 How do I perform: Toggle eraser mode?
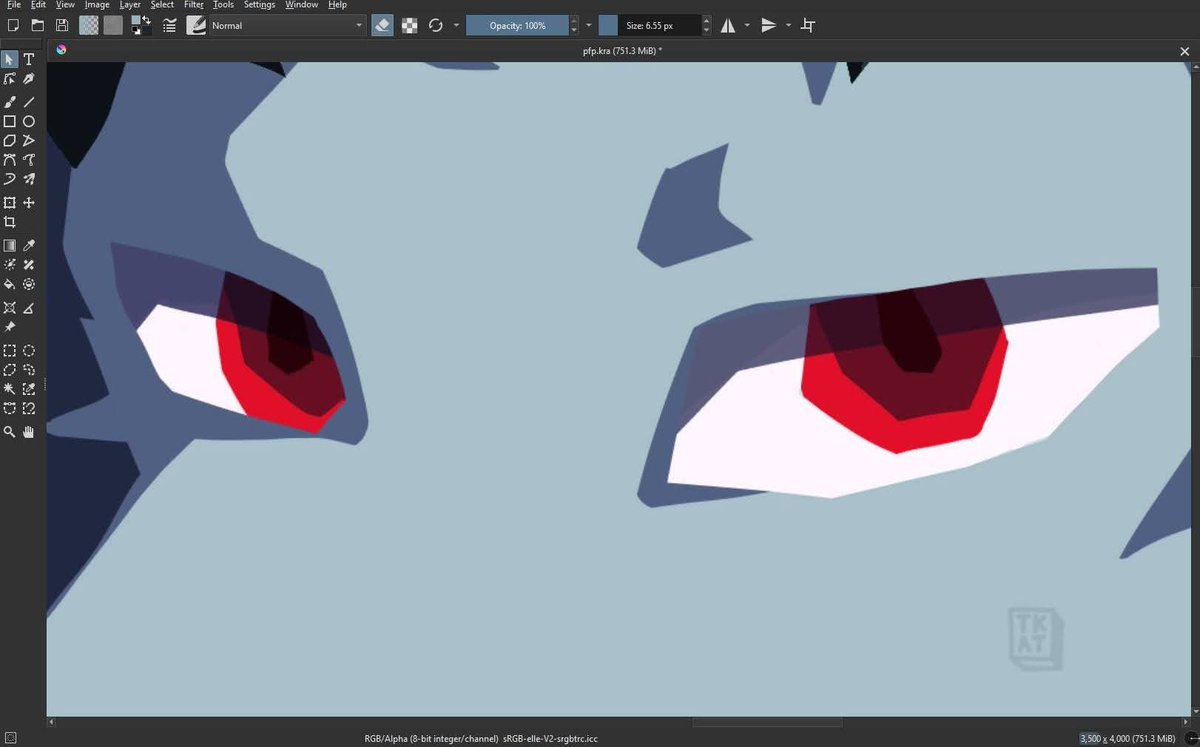click(382, 25)
